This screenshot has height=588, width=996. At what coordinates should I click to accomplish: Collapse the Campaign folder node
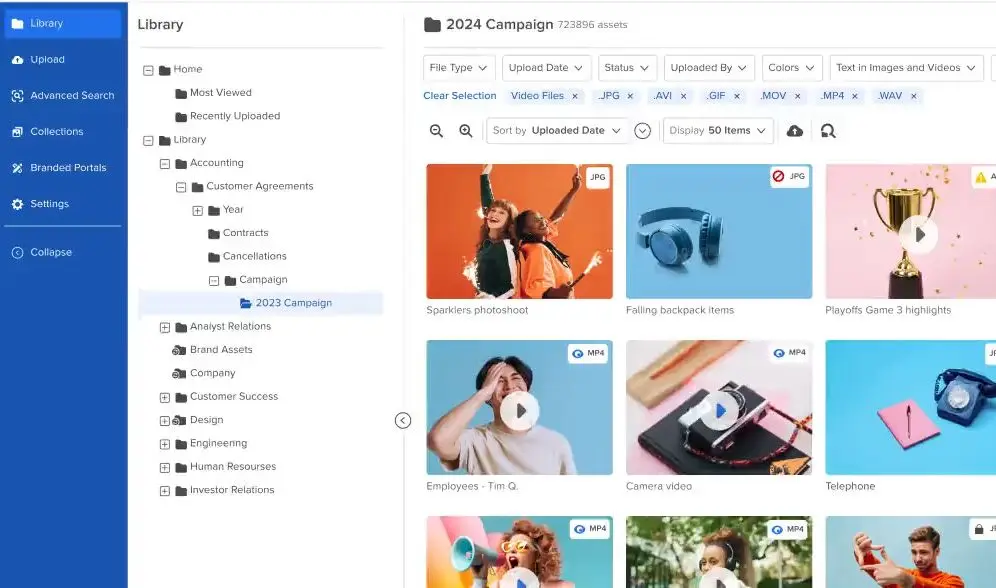click(214, 281)
